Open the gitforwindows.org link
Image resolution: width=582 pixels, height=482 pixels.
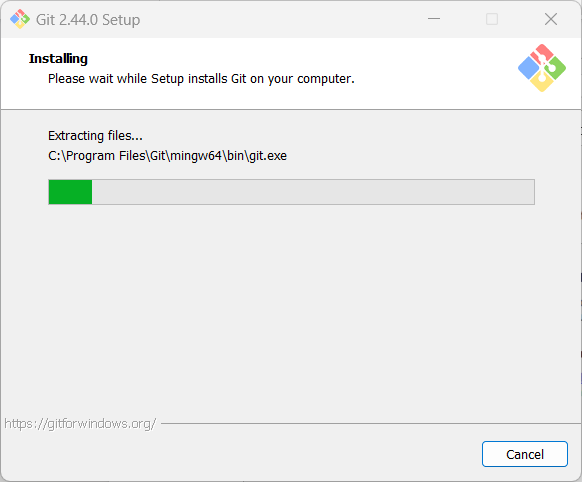click(80, 423)
